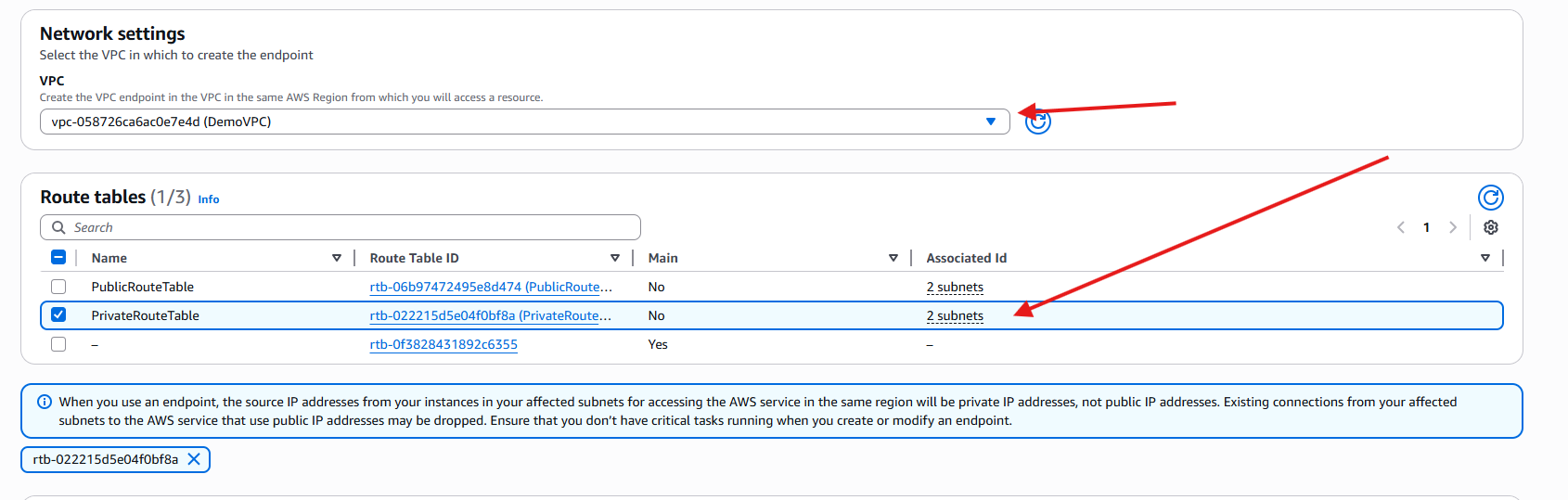Click the route tables Search field
This screenshot has height=500, width=1568.
[x=341, y=227]
